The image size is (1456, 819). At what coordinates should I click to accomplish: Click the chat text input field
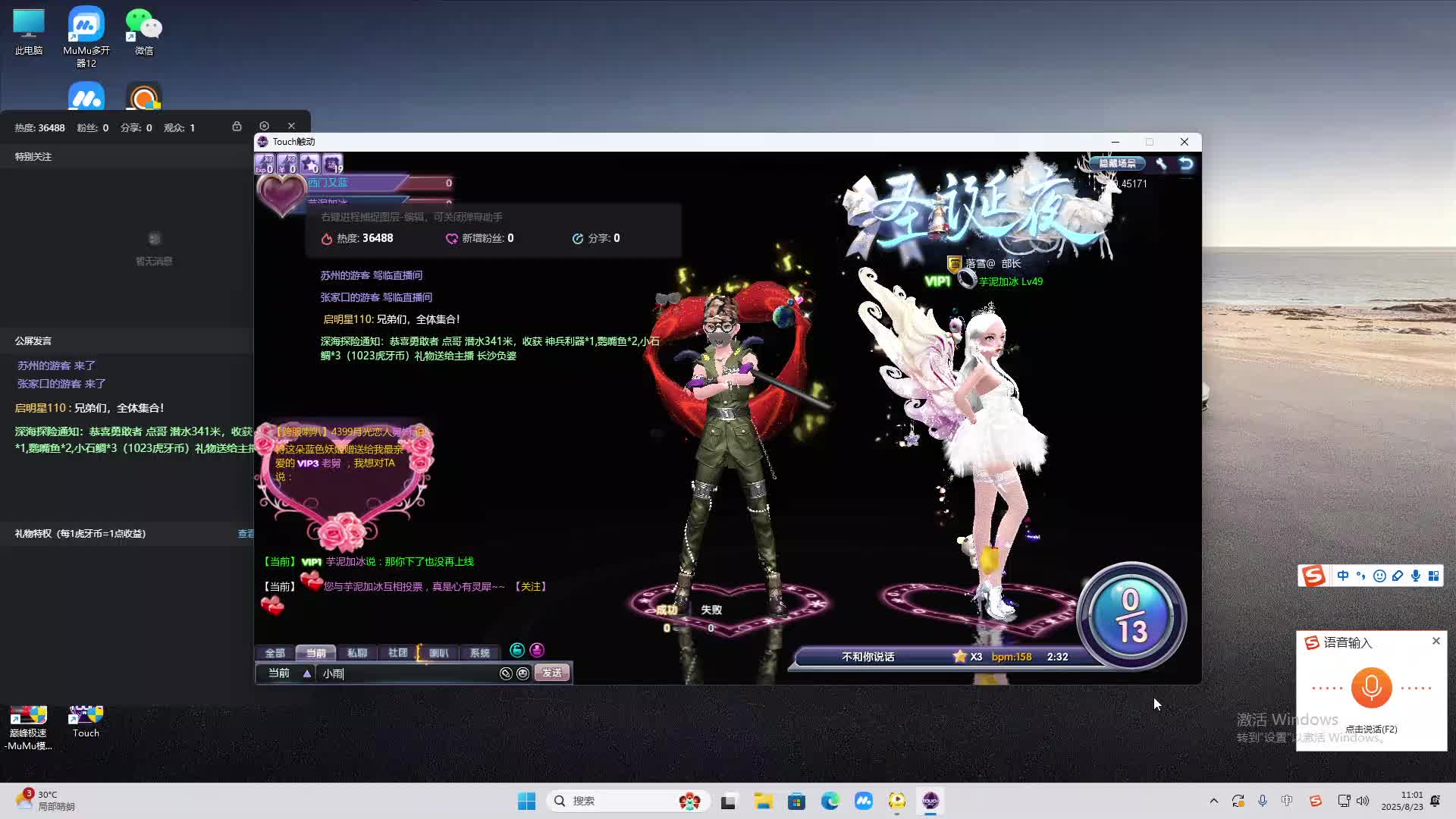tap(409, 673)
